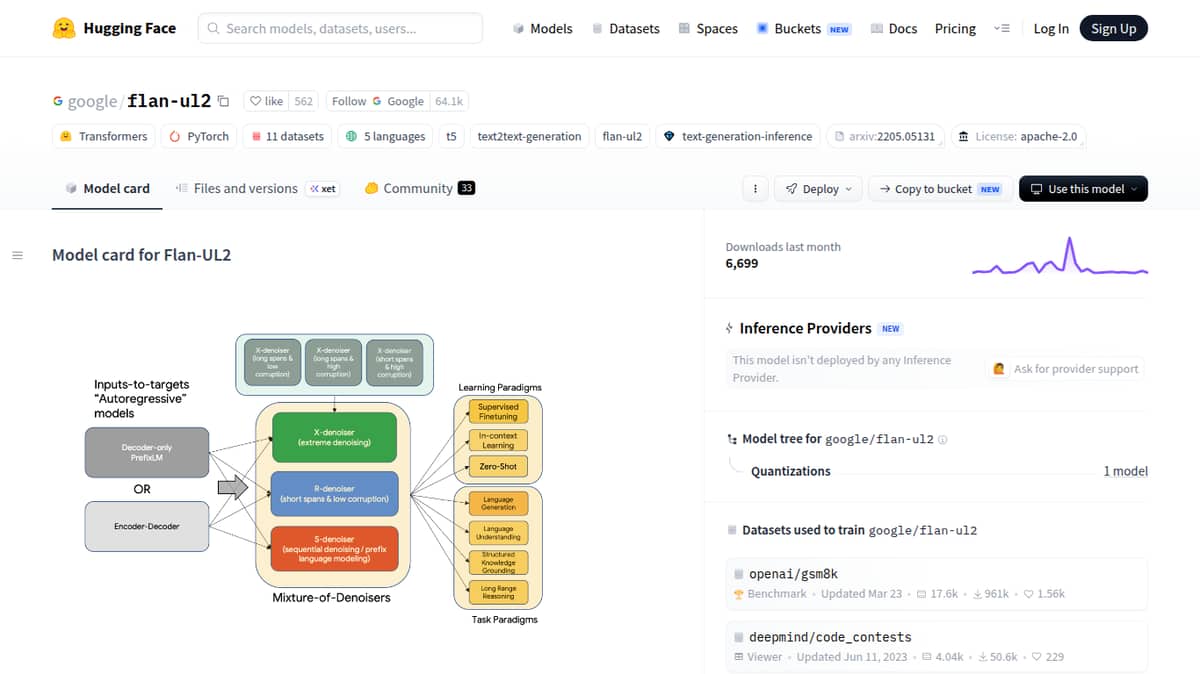Follow the Google organization

coord(378,101)
